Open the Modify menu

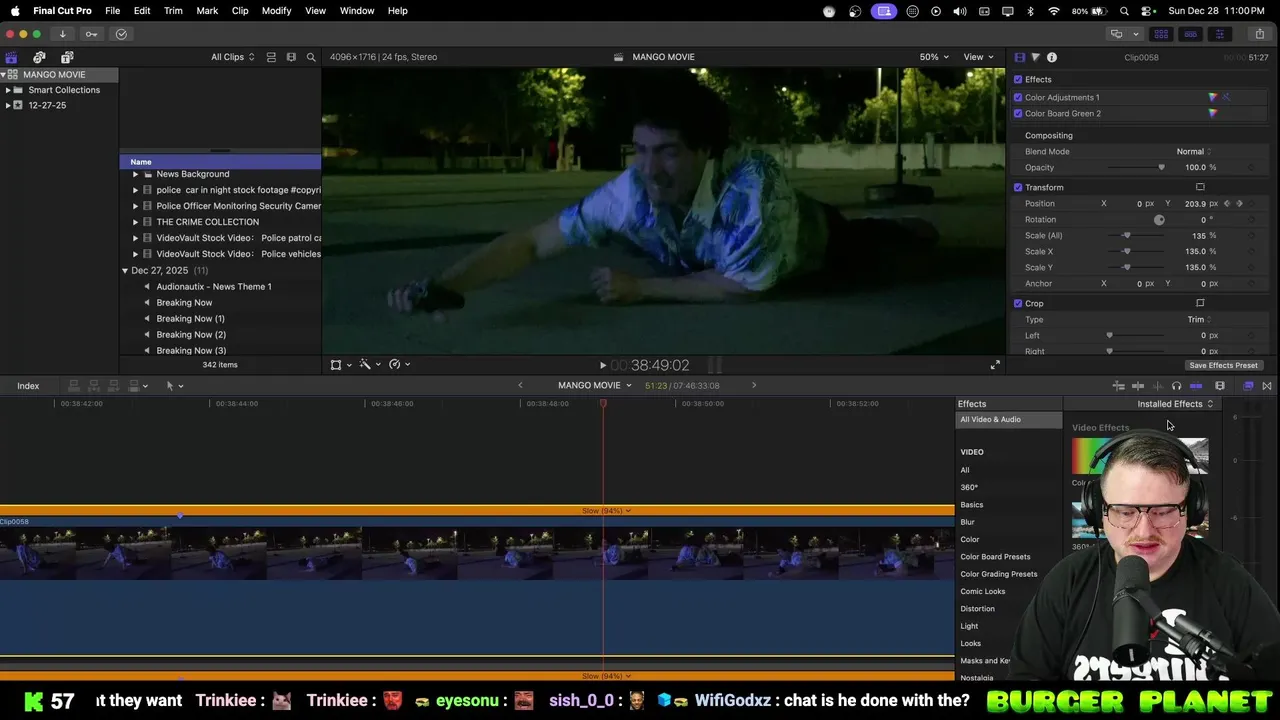click(x=277, y=10)
